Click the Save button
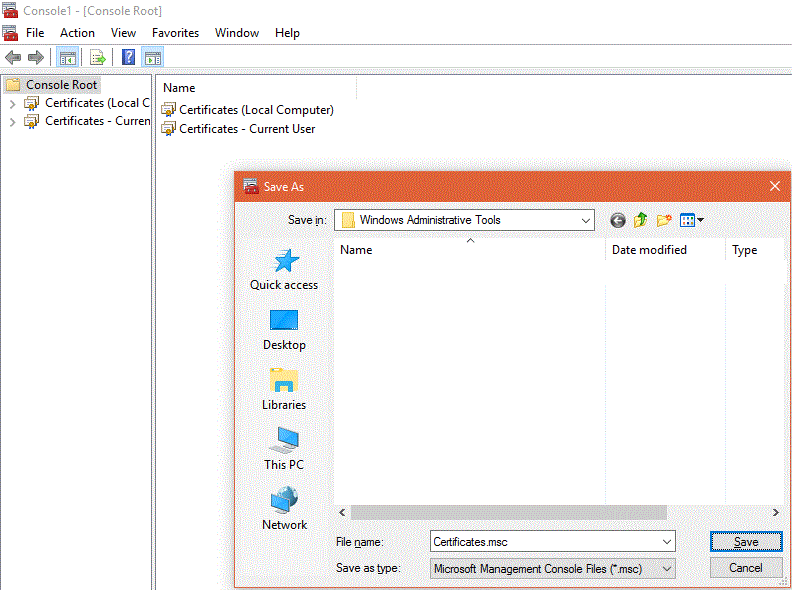This screenshot has height=590, width=792. [745, 541]
